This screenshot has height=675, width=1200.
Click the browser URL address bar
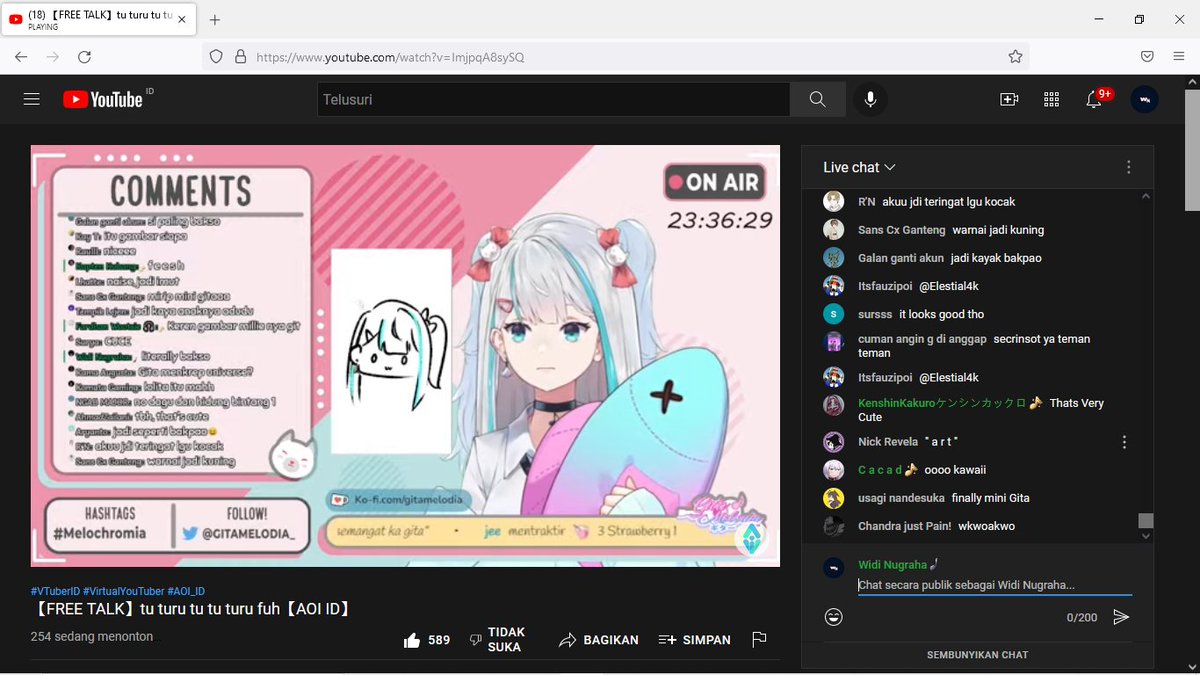pyautogui.click(x=615, y=57)
